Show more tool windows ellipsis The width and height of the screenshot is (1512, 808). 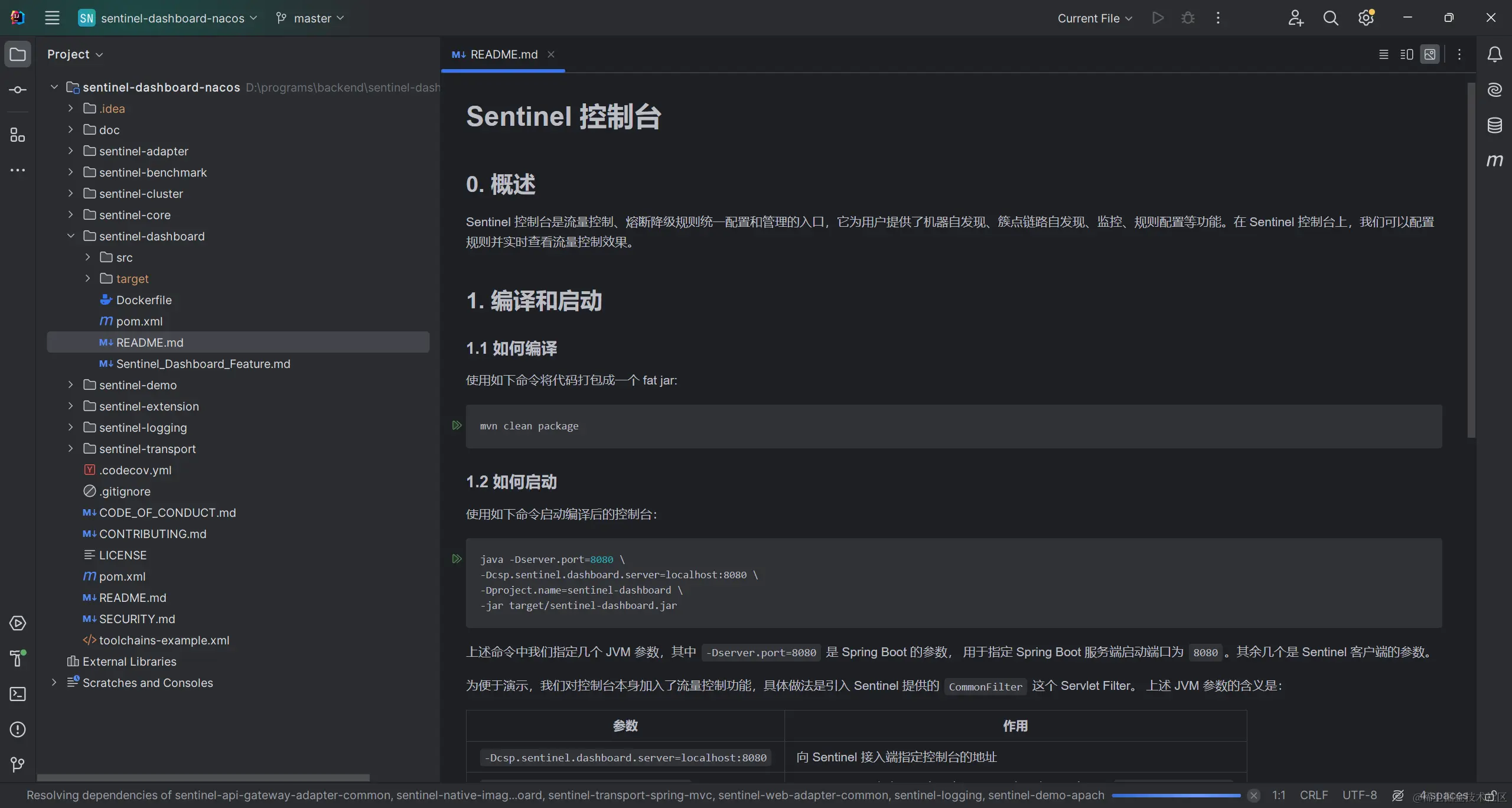(x=18, y=170)
